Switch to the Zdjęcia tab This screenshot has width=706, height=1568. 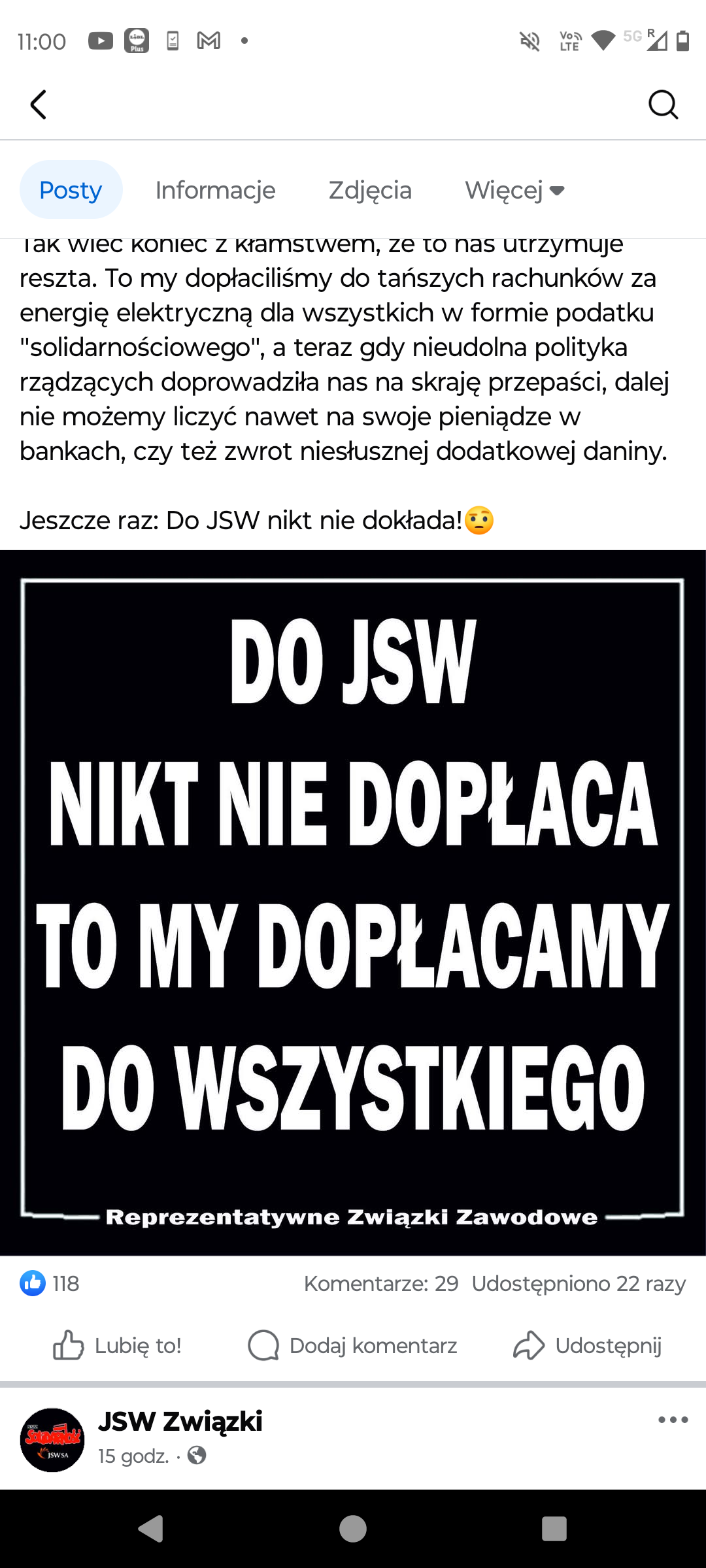(370, 190)
